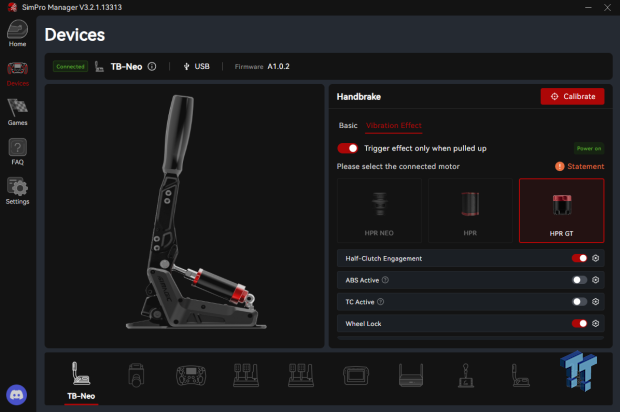620x412 pixels.
Task: Click the green Connected status badge
Action: (x=70, y=66)
